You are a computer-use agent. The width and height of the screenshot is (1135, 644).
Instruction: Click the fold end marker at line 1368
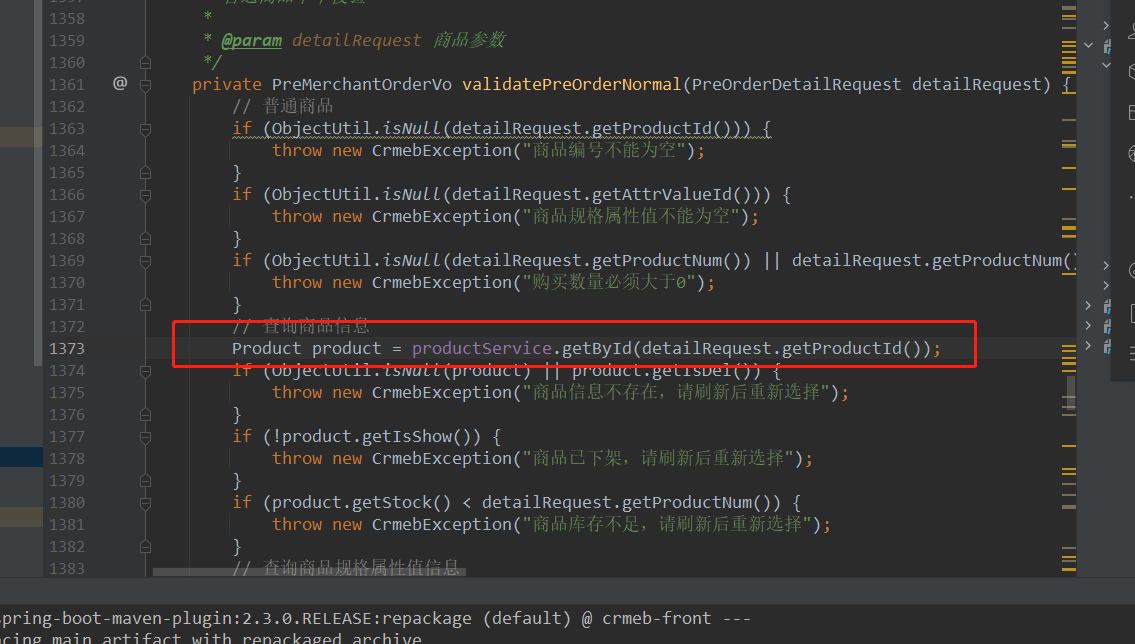point(145,239)
